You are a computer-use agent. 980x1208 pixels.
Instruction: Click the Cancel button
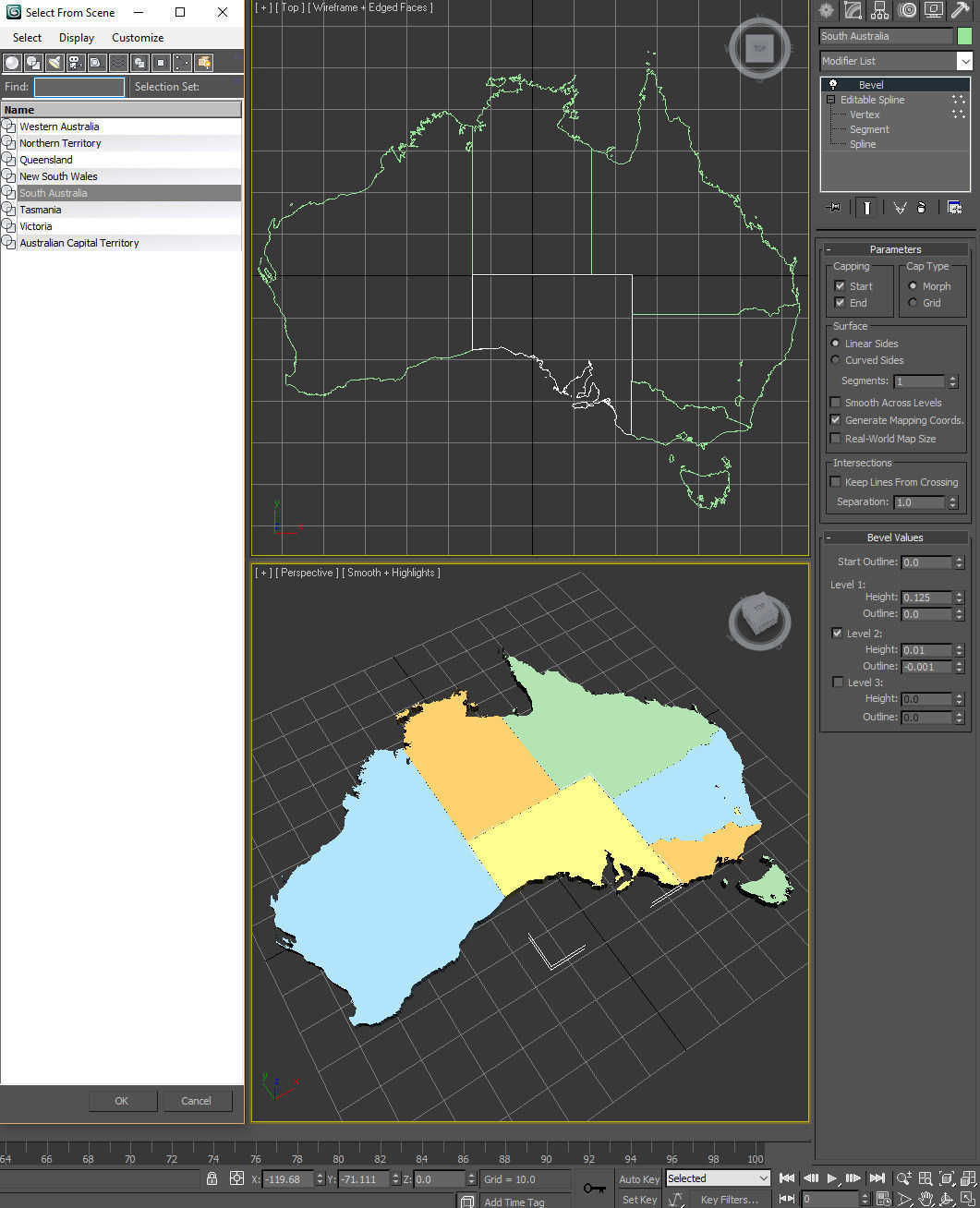tap(197, 1101)
